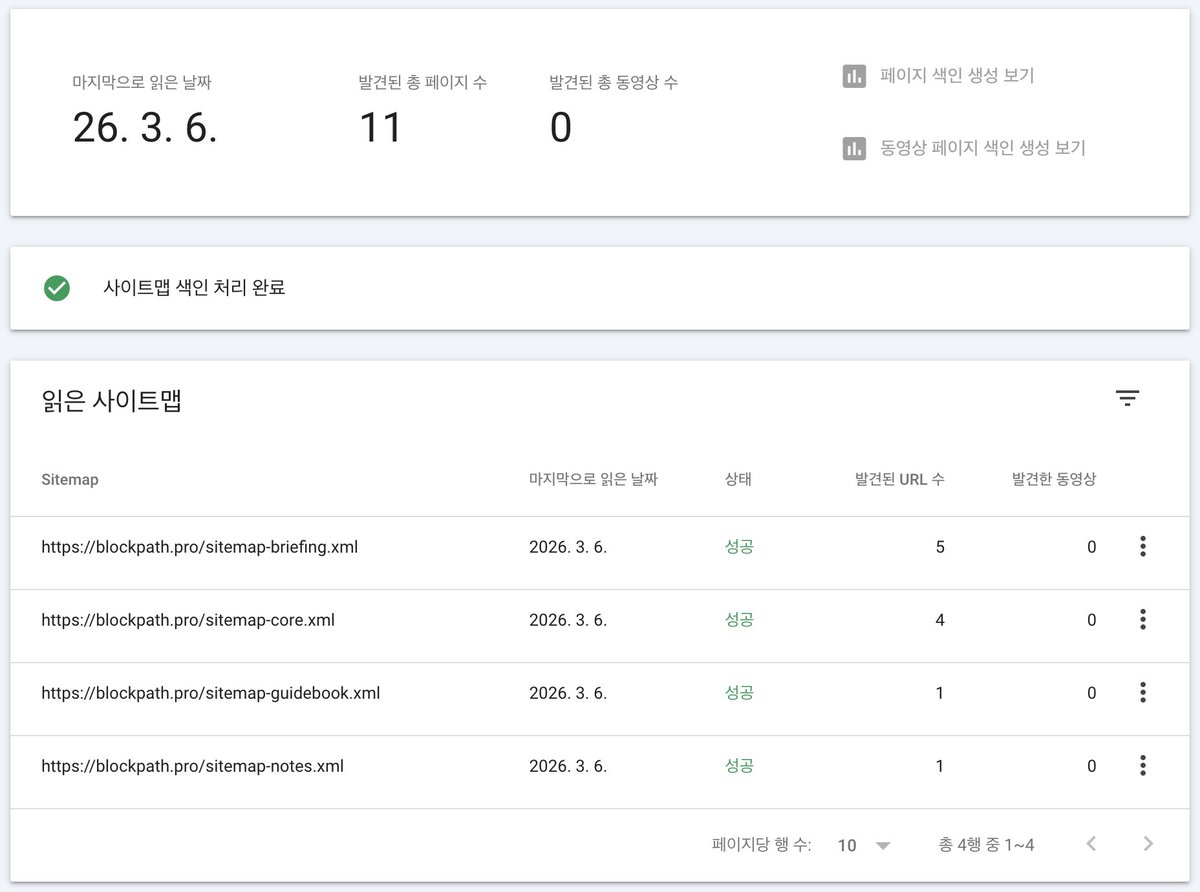Click 동영상 페이지 색인 생성 보기 link
The image size is (1200, 892).
click(983, 148)
